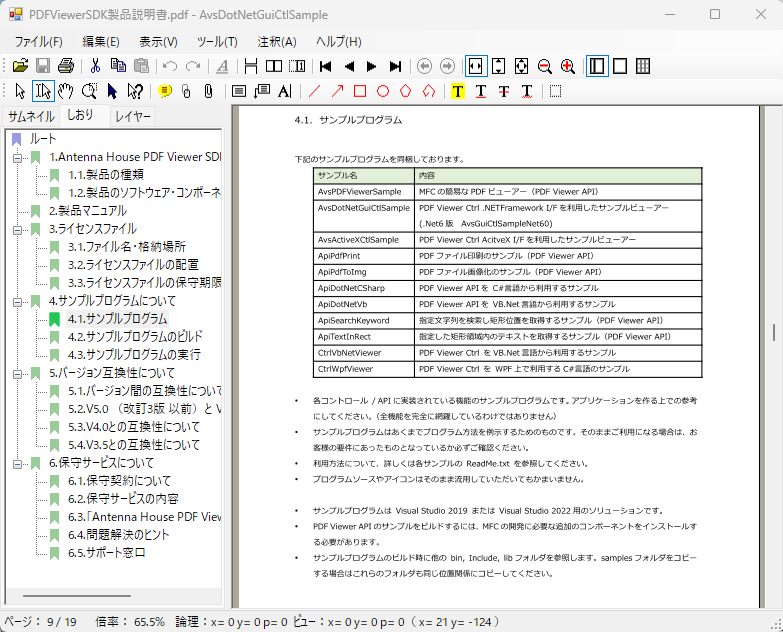Enable the text selection cursor tool
This screenshot has width=783, height=632.
(43, 91)
